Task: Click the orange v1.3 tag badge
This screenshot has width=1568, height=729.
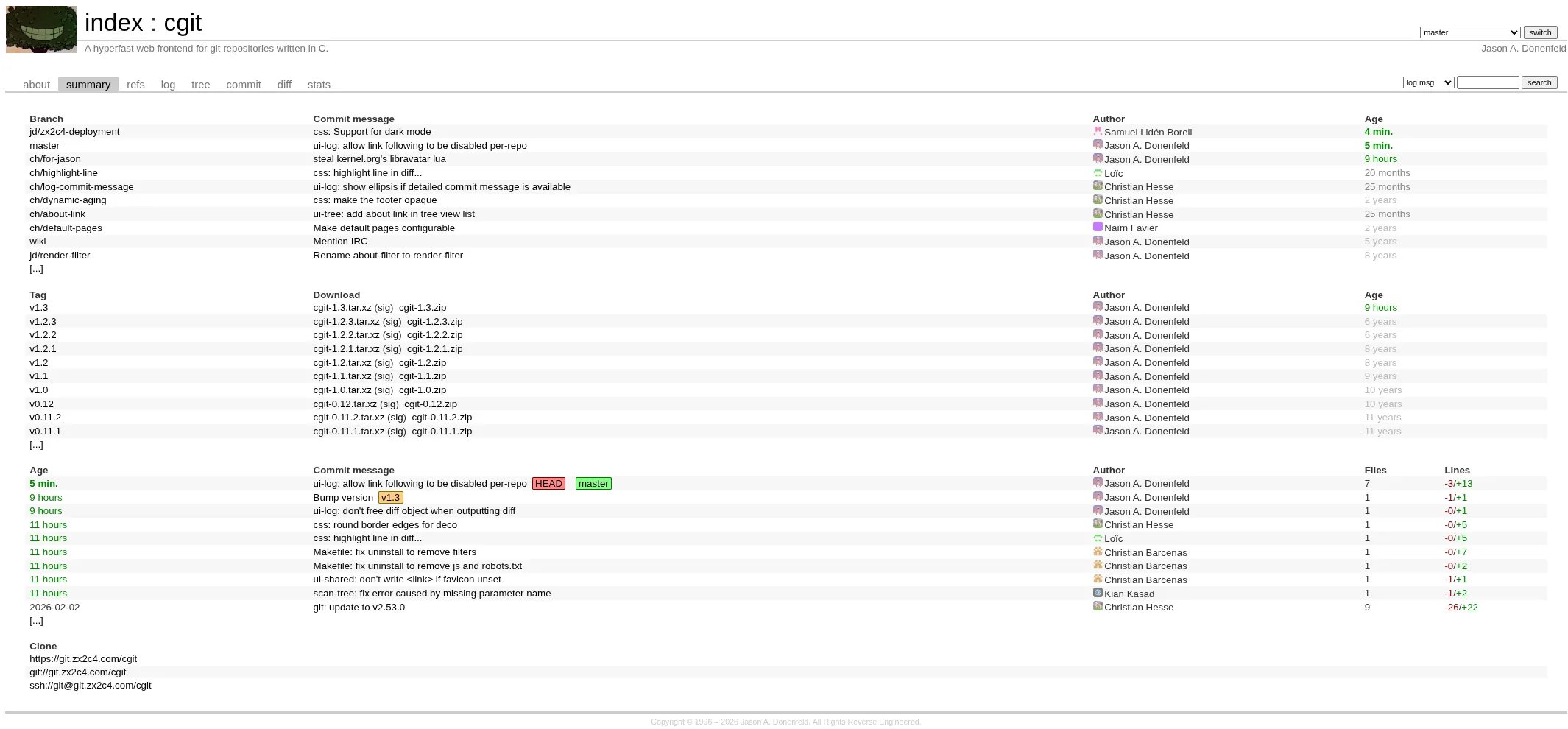Action: tap(390, 498)
